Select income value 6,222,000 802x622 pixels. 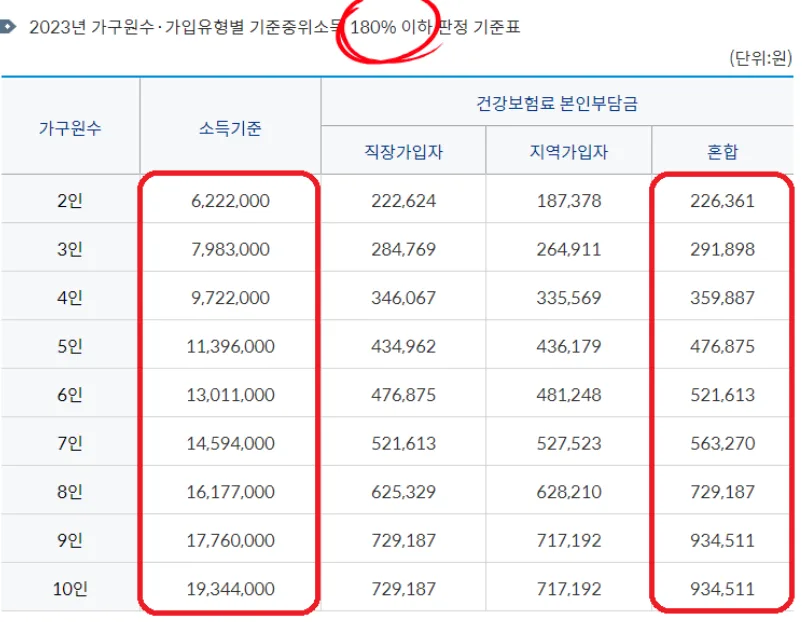coord(230,201)
